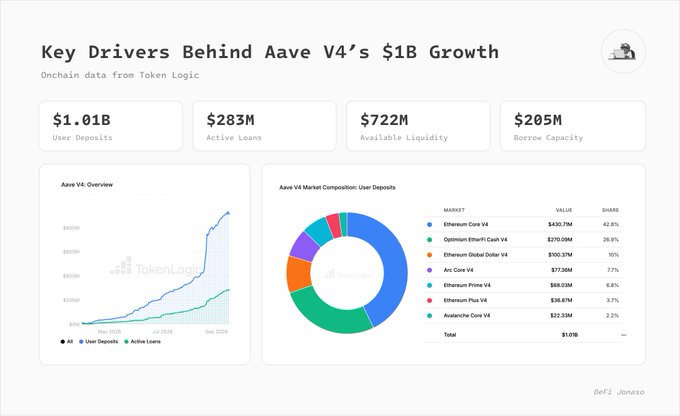
Task: Toggle the User Deposits legend entry
Action: (98, 342)
